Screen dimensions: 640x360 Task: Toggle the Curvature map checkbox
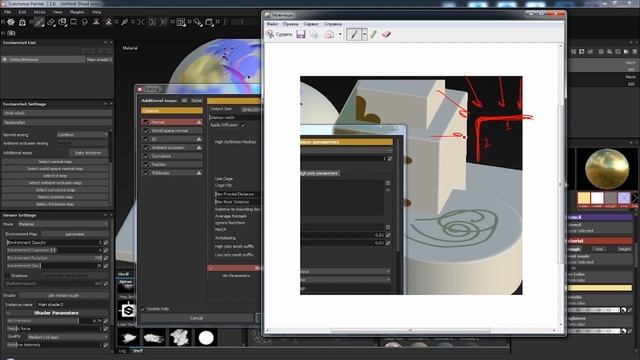(146, 156)
